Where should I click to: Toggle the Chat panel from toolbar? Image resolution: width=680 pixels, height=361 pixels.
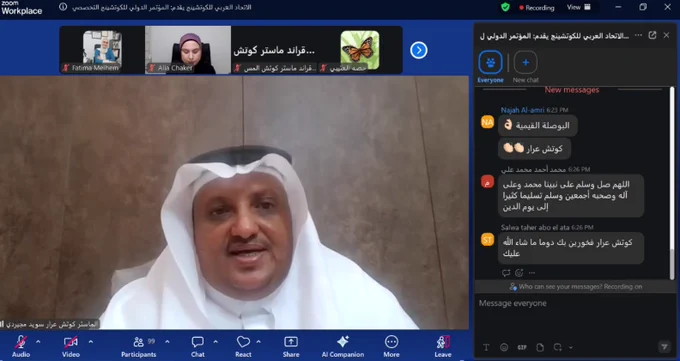[198, 346]
